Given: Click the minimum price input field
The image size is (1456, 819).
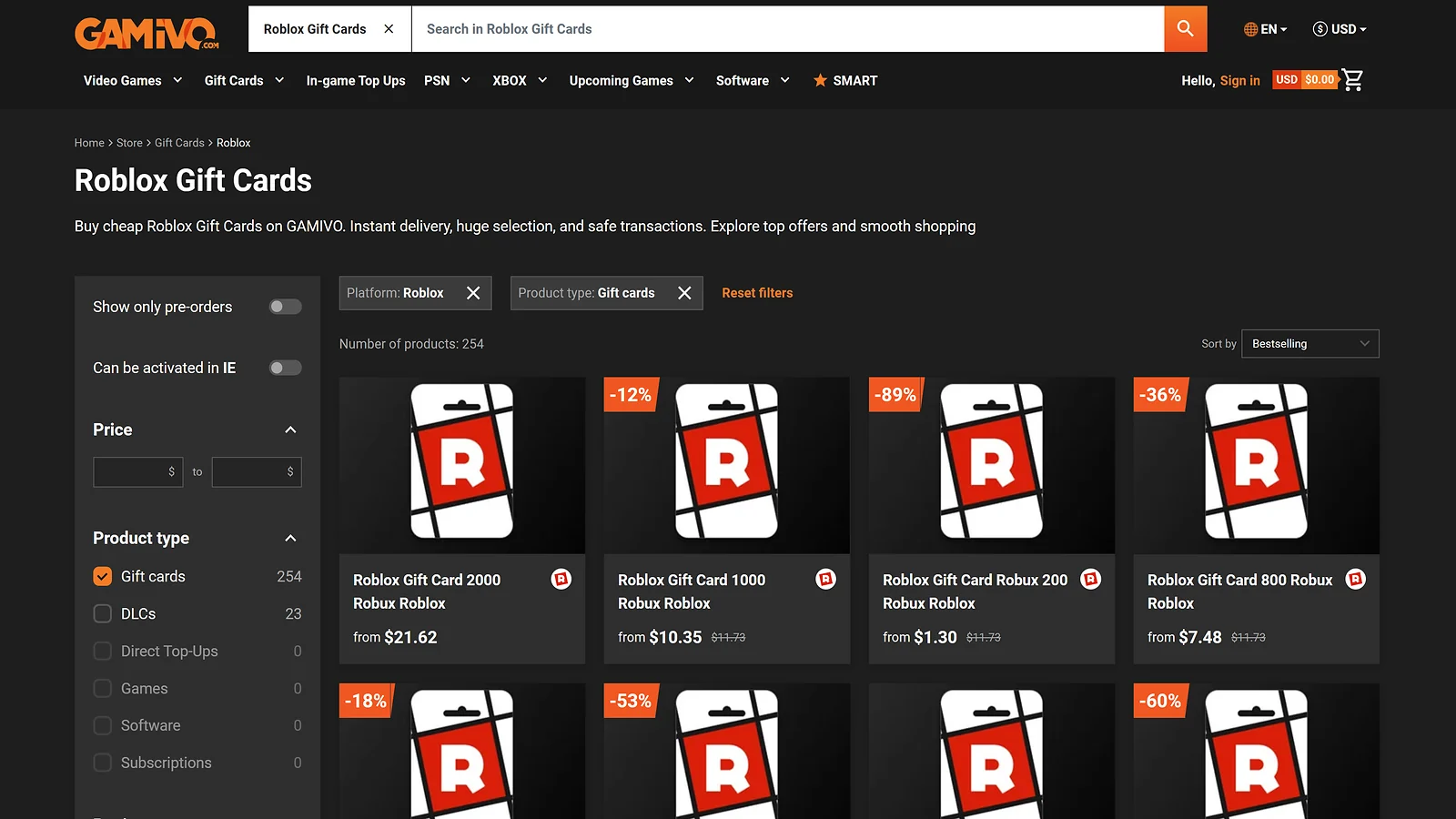Looking at the screenshot, I should point(138,471).
